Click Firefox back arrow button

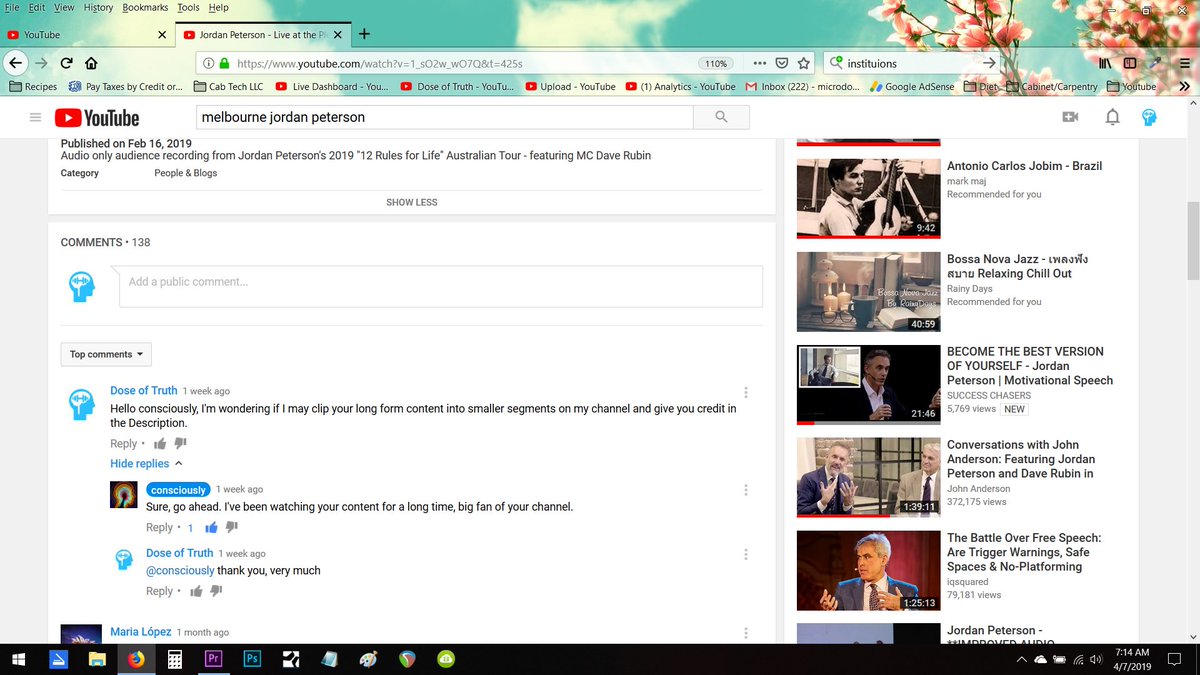pyautogui.click(x=15, y=62)
